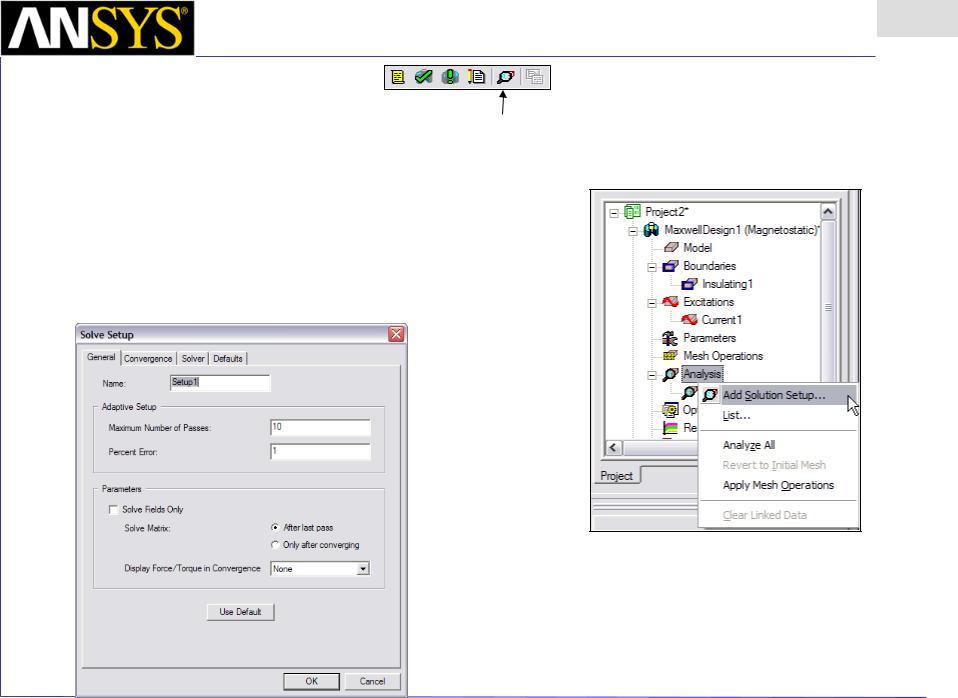The height and width of the screenshot is (698, 958).
Task: Choose Analyze All from context menu
Action: (778, 445)
